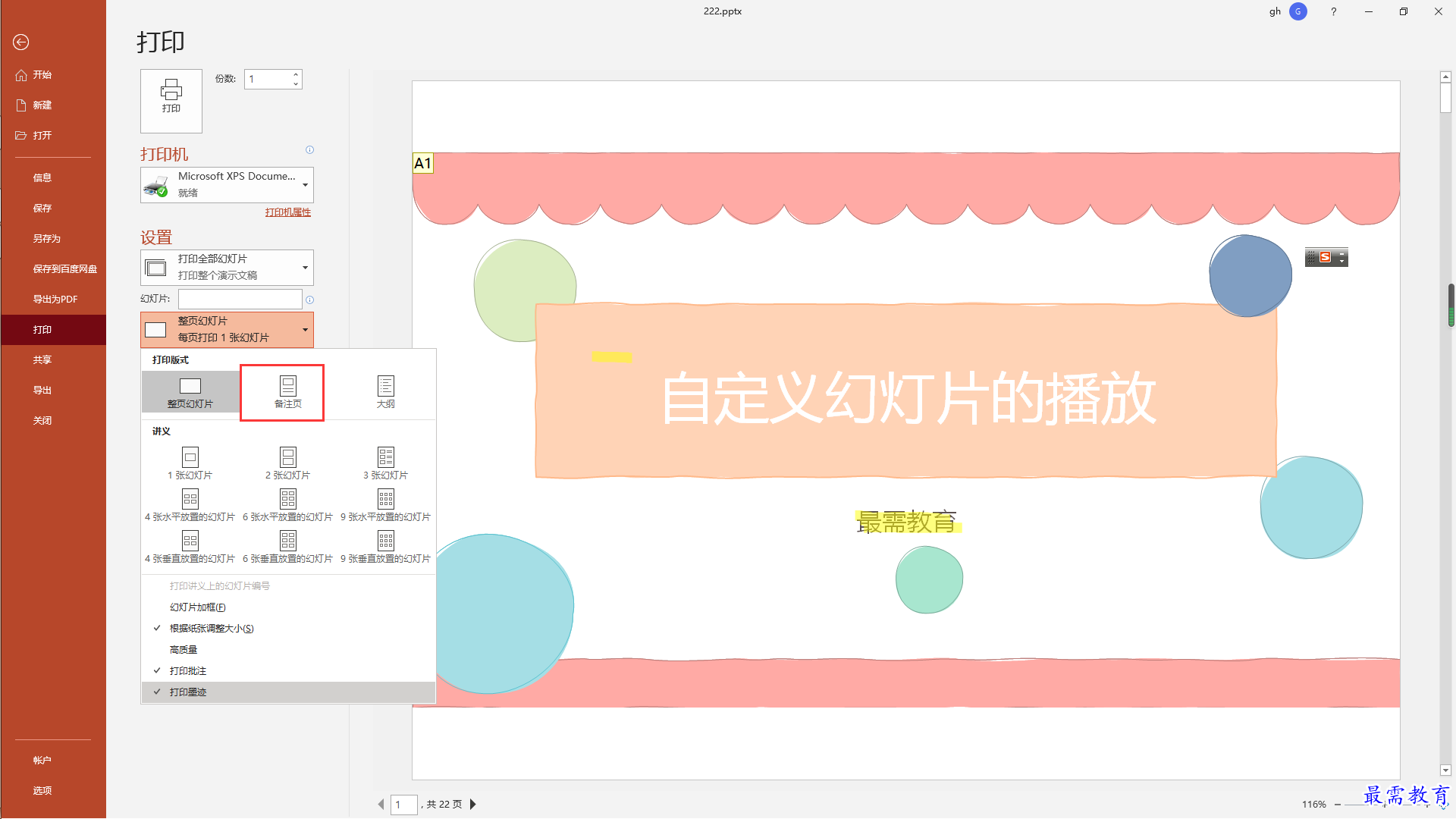Click the preview scrollbar down arrow
The width and height of the screenshot is (1456, 819).
[1445, 770]
